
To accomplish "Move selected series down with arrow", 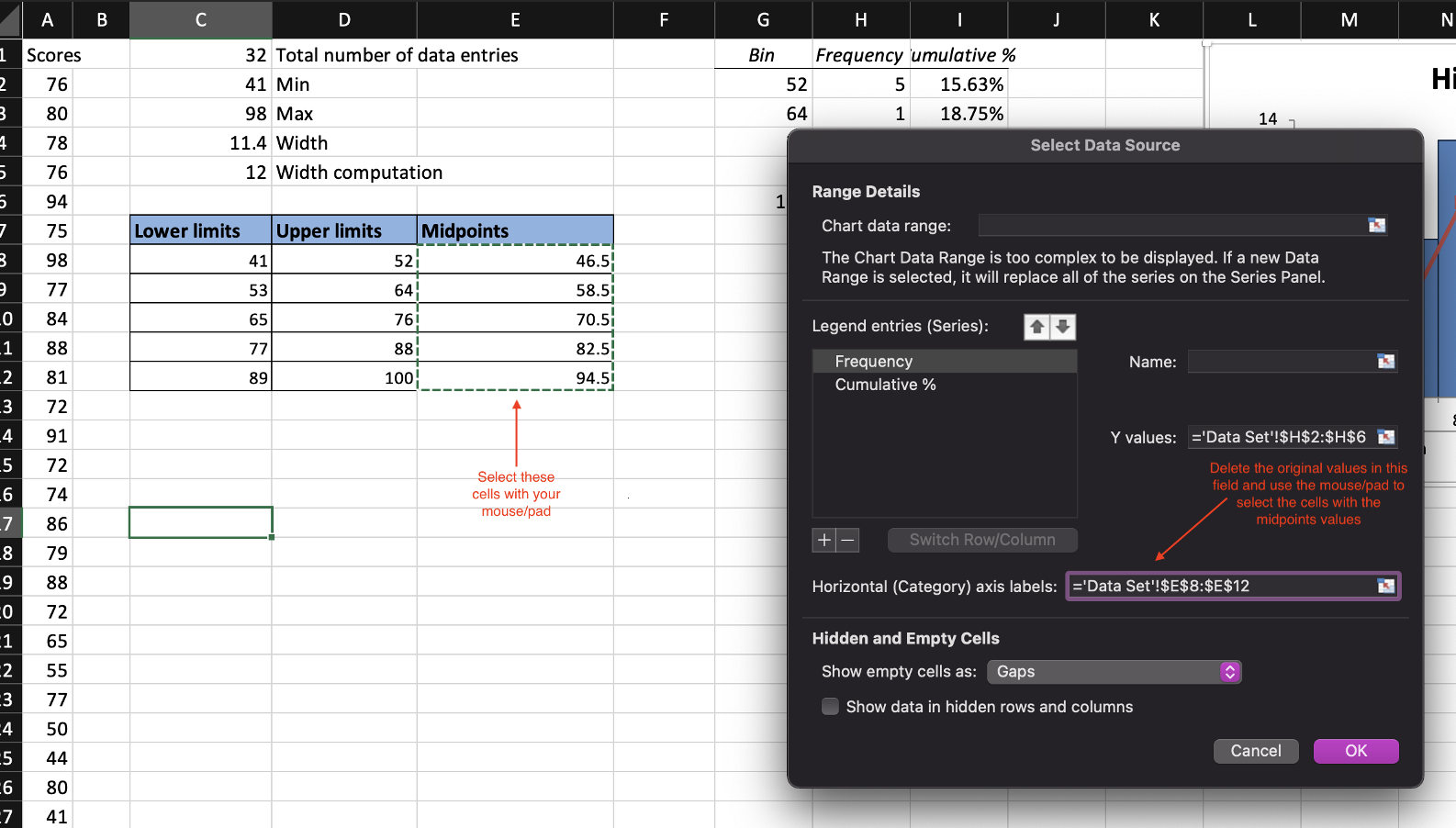I will click(x=1062, y=327).
